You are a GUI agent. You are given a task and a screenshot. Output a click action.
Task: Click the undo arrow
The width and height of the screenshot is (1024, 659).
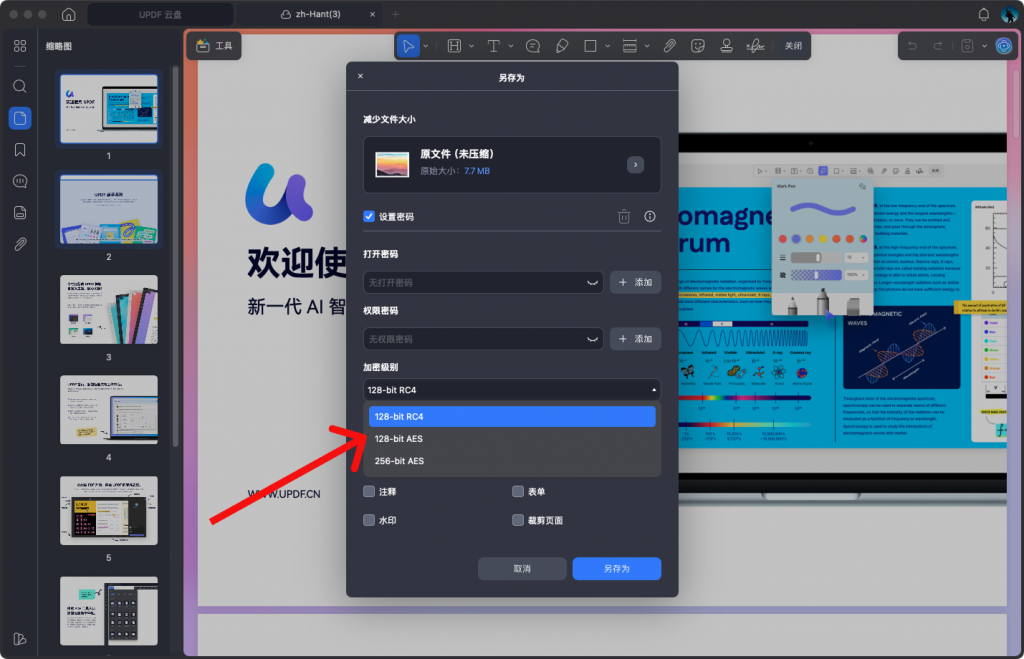pyautogui.click(x=912, y=46)
